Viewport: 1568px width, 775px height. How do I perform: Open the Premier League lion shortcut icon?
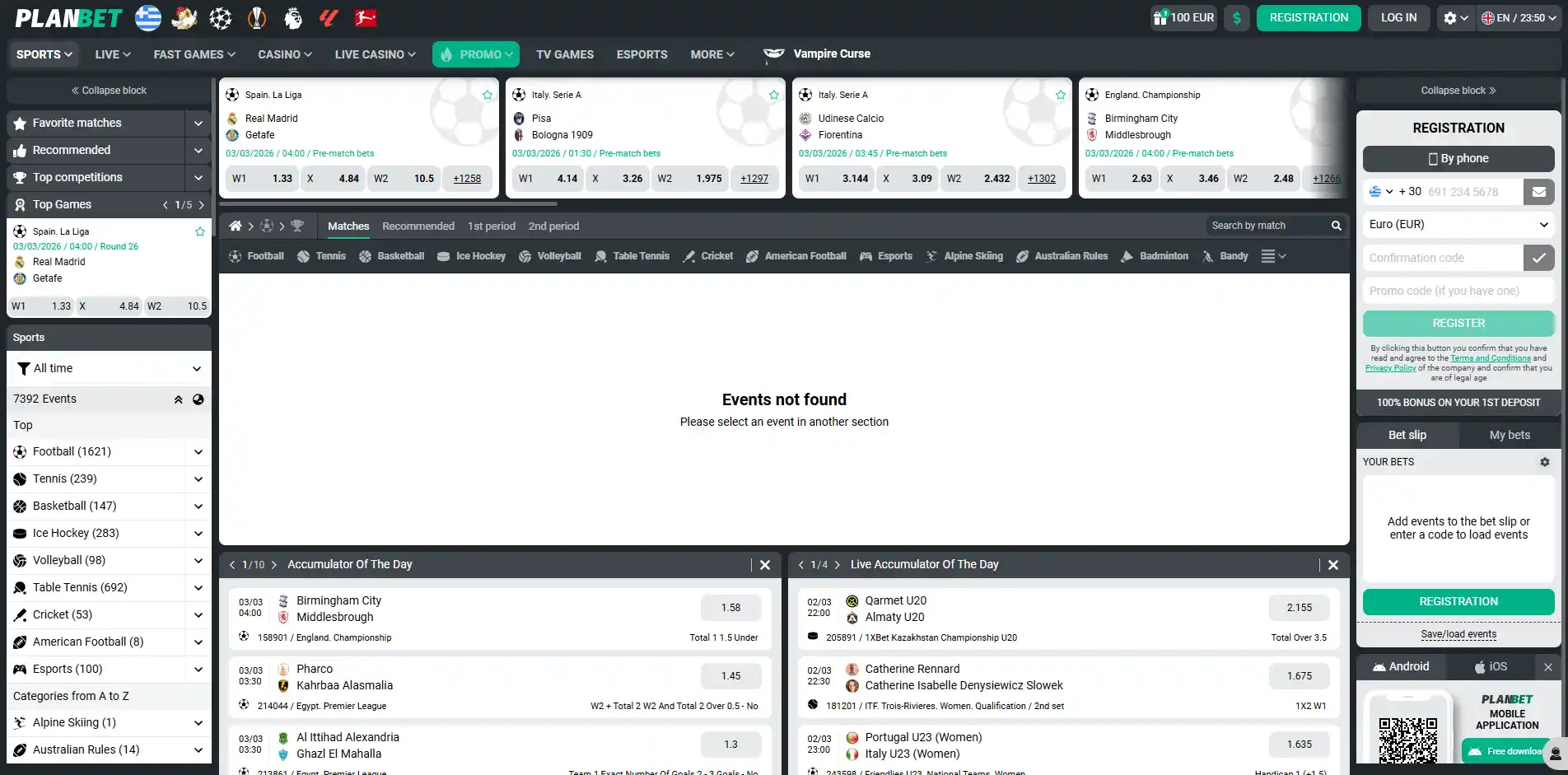tap(293, 17)
